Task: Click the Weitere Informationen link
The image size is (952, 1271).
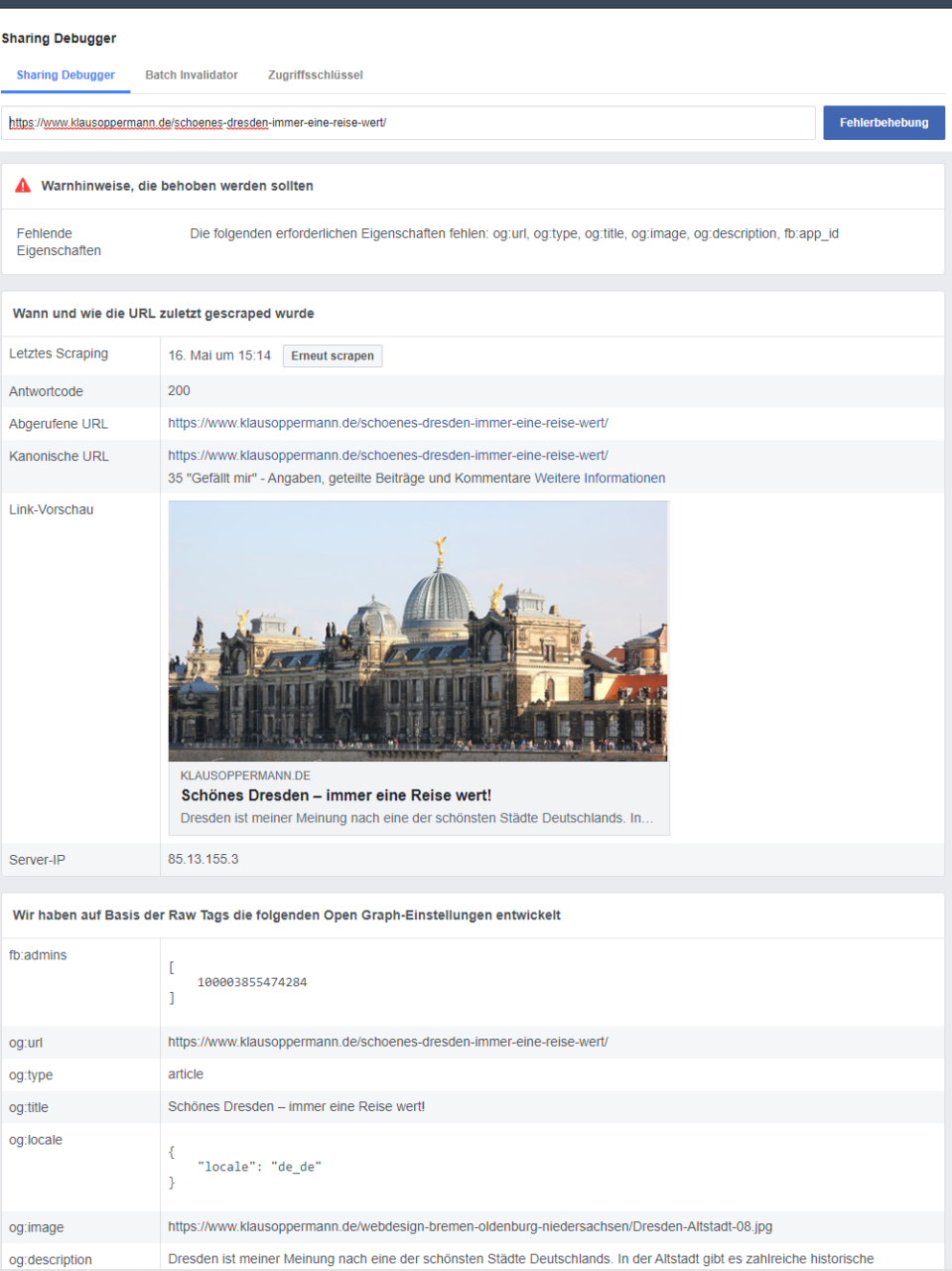Action: pyautogui.click(x=600, y=479)
